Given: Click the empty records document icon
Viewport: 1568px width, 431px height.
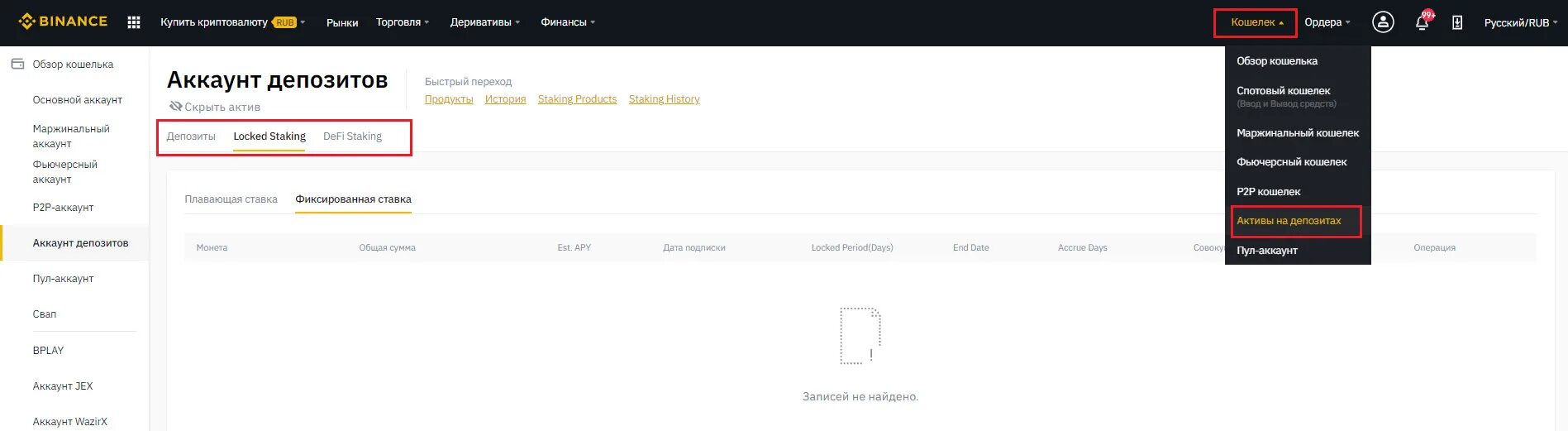Looking at the screenshot, I should coord(860,336).
